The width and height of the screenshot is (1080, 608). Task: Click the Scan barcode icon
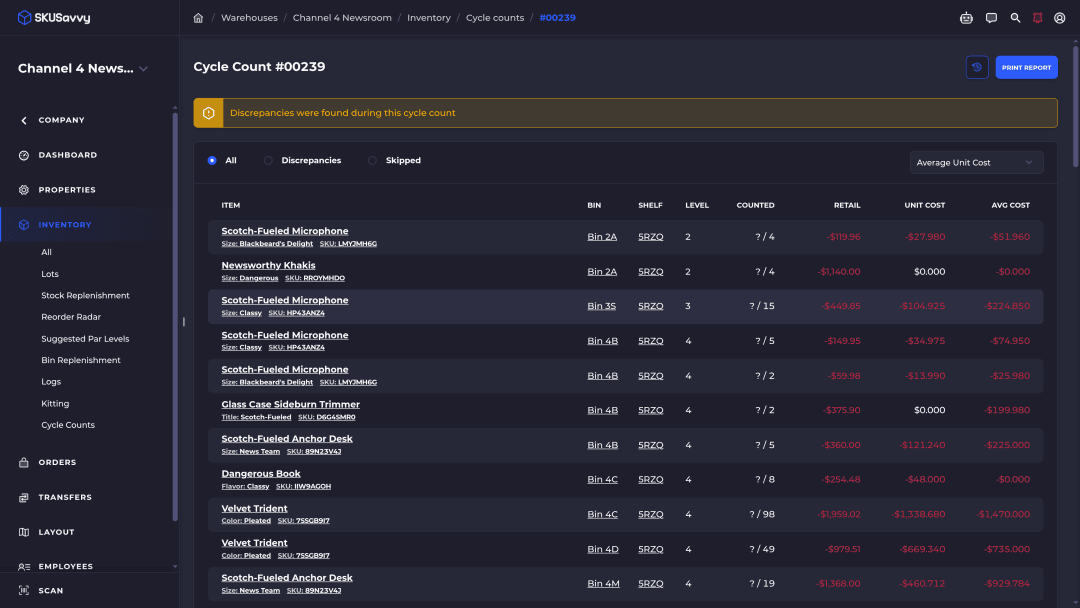[x=24, y=591]
